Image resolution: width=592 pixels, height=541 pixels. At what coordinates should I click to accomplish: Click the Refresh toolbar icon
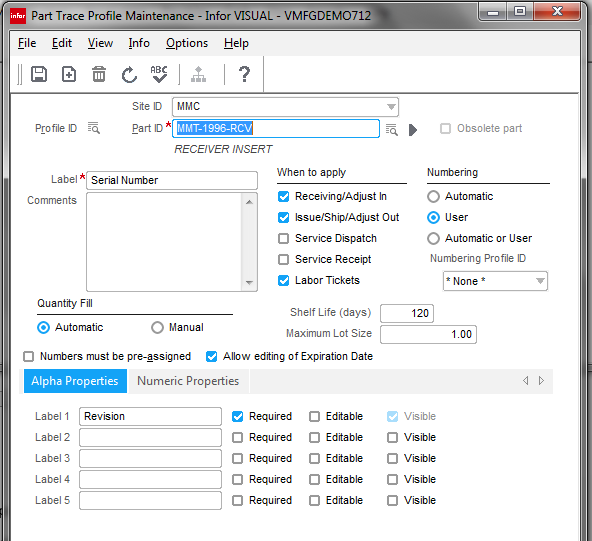[x=129, y=74]
